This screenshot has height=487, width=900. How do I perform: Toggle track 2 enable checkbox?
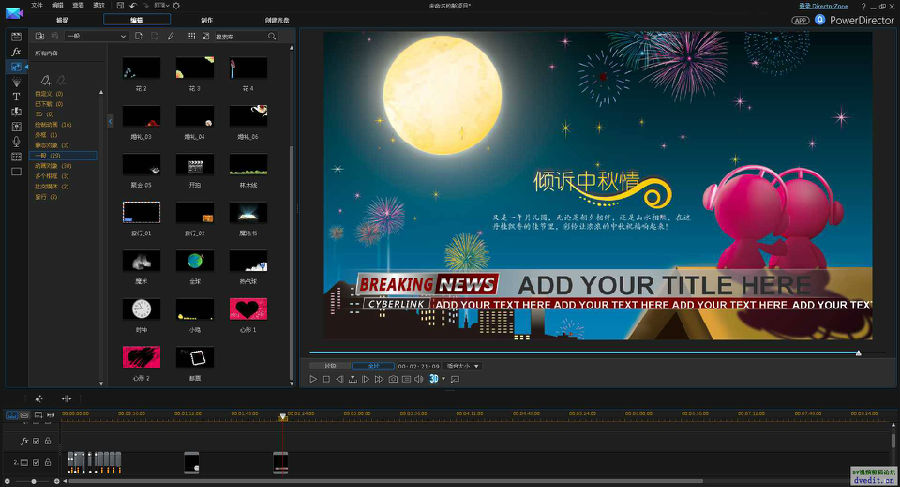click(x=35, y=462)
